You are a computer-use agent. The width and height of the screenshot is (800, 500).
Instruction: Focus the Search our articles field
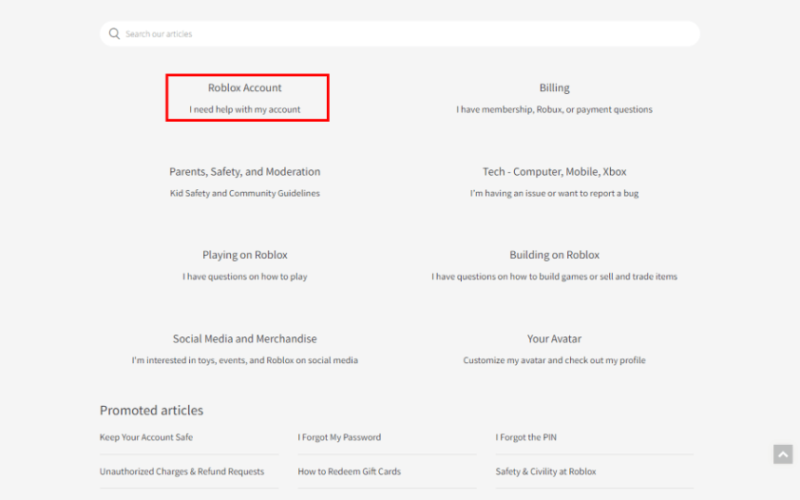point(399,34)
